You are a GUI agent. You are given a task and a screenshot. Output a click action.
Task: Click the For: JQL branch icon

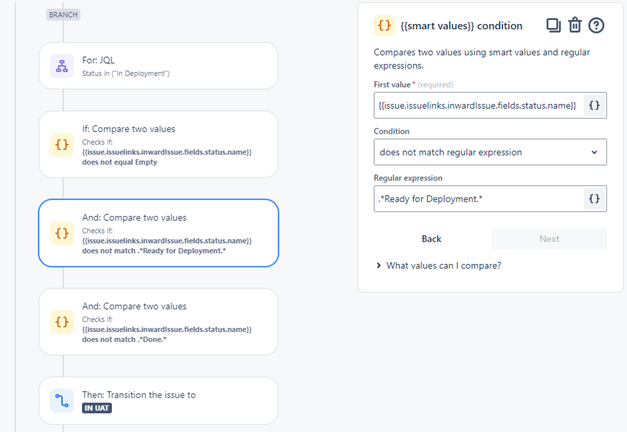[x=62, y=67]
